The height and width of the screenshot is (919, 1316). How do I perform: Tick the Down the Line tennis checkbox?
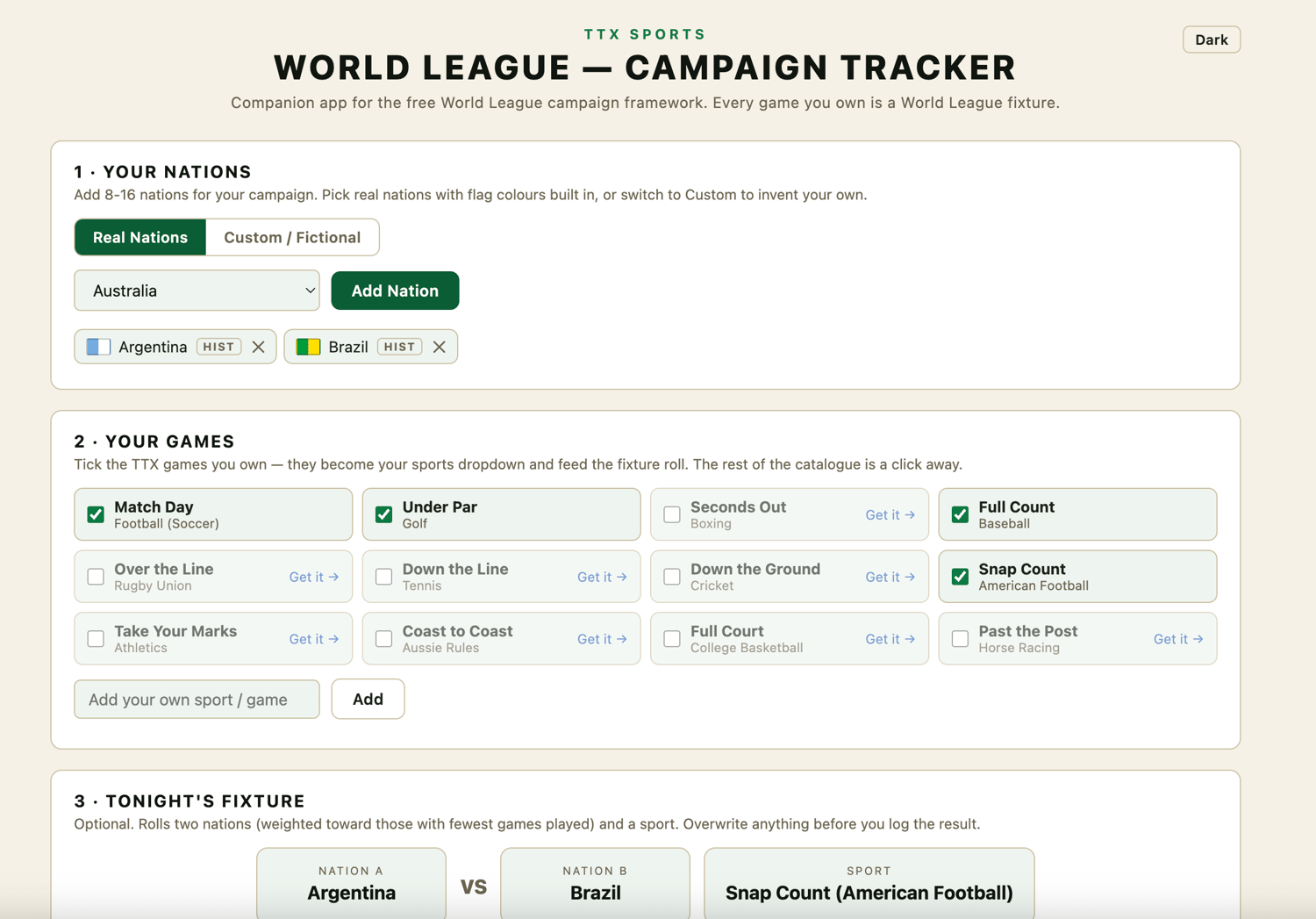[383, 577]
